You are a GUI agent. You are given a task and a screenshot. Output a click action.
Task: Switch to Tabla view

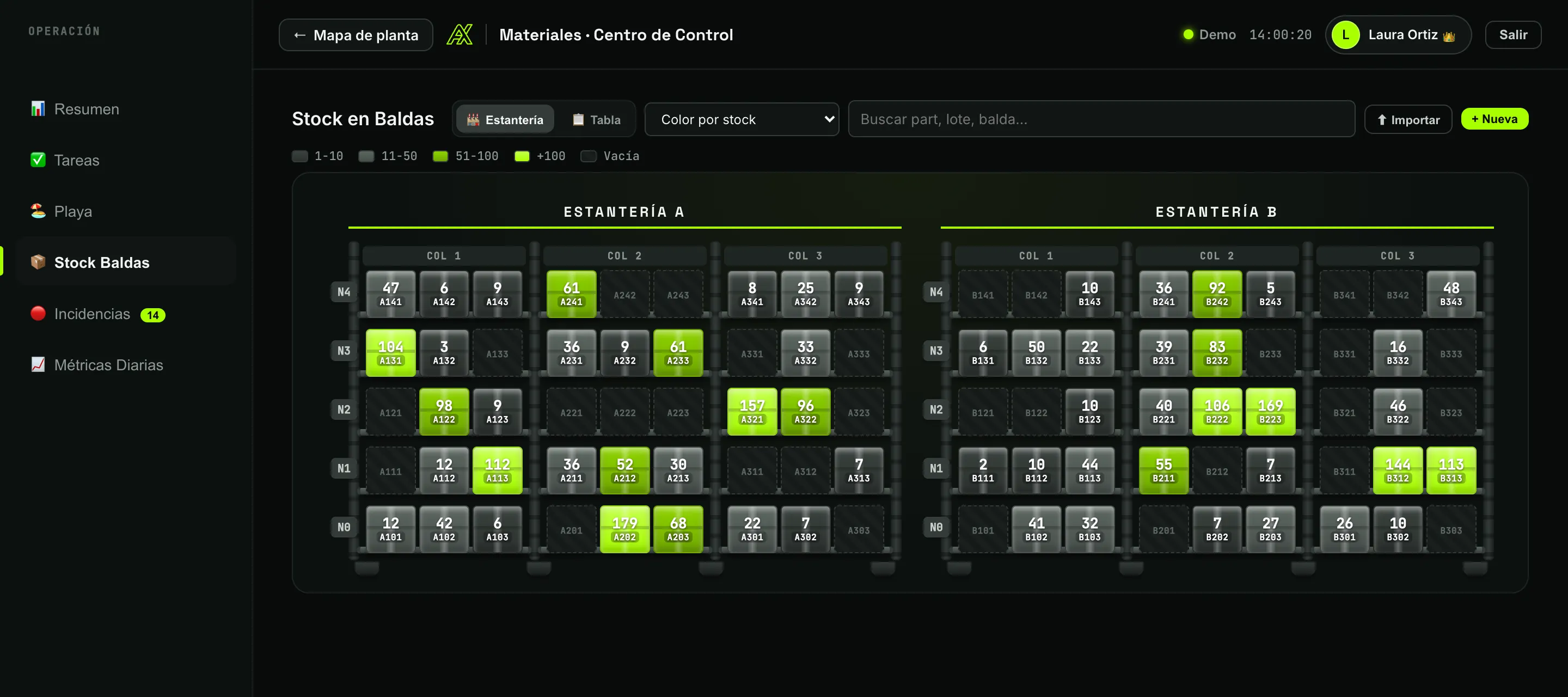(x=597, y=119)
